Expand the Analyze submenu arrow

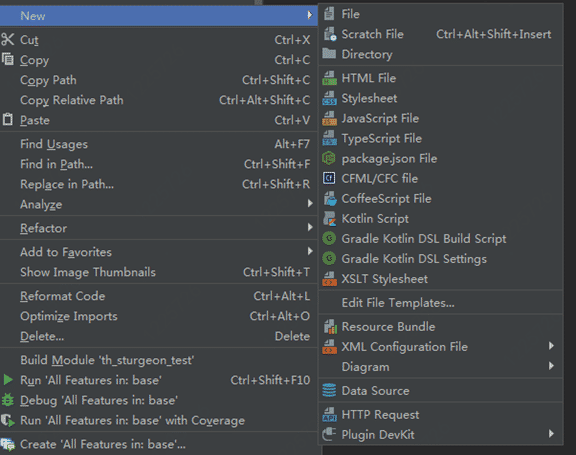(x=310, y=203)
